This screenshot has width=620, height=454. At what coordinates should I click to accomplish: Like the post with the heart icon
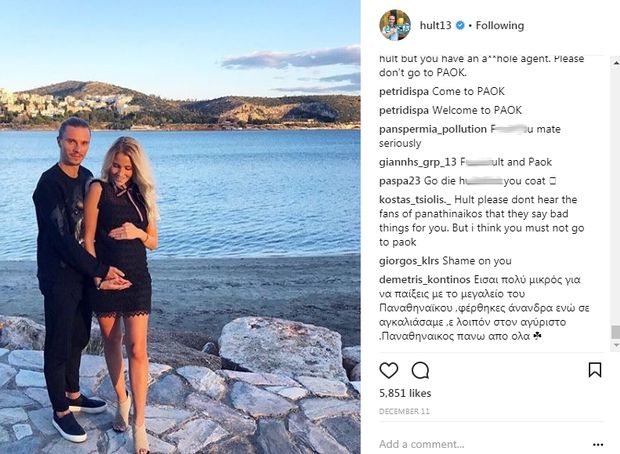tap(389, 371)
